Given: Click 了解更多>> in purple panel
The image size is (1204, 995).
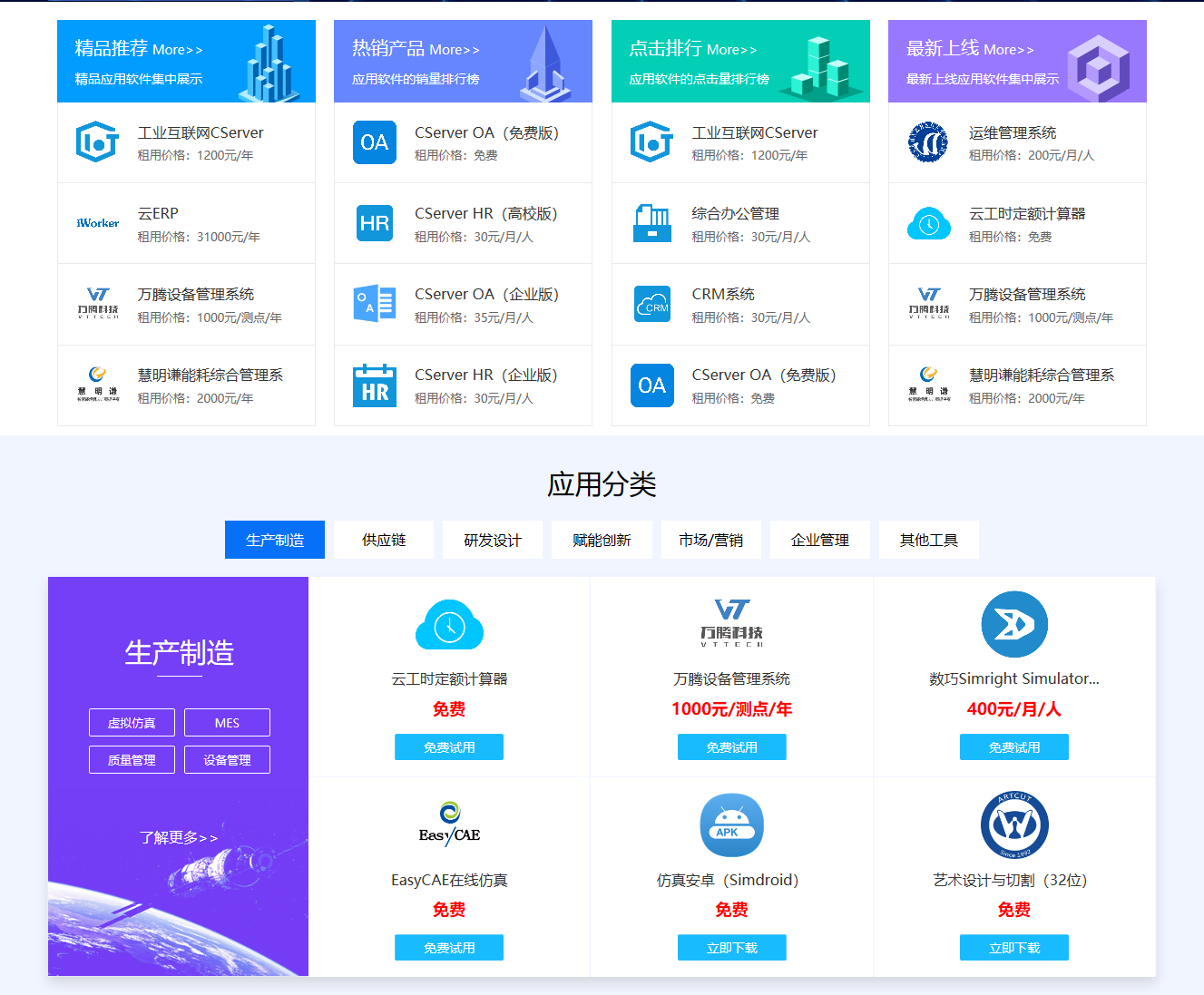Looking at the screenshot, I should click(179, 837).
